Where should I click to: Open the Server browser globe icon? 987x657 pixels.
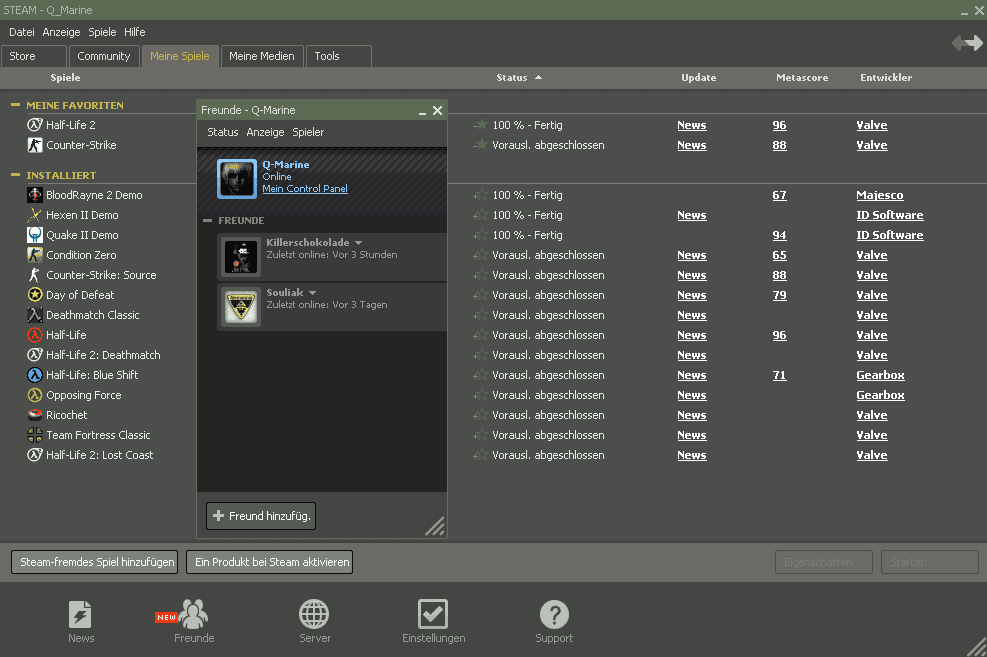point(314,614)
